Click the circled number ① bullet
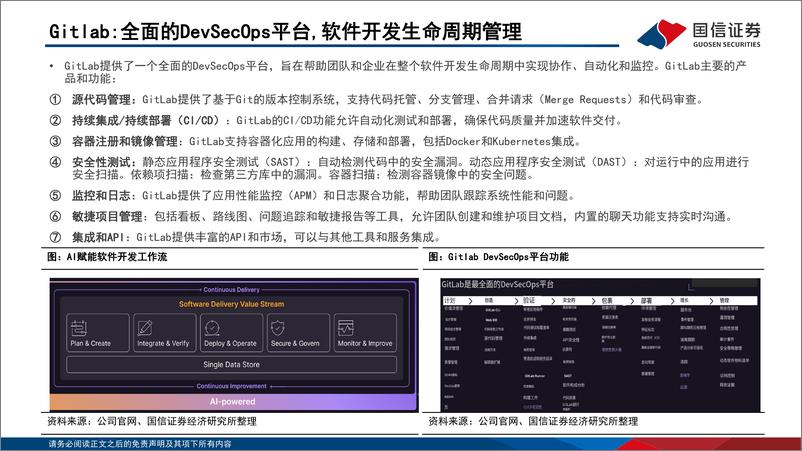The height and width of the screenshot is (451, 802). (x=55, y=100)
